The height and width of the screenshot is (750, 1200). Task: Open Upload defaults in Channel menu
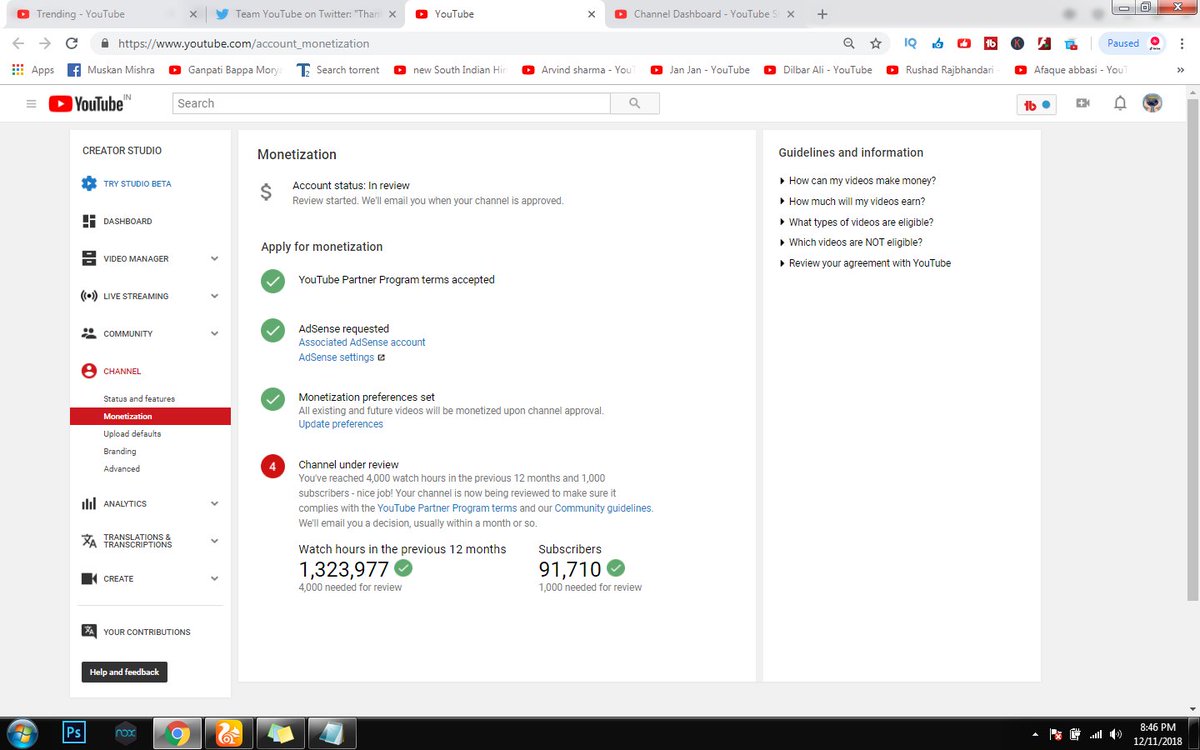pyautogui.click(x=132, y=434)
